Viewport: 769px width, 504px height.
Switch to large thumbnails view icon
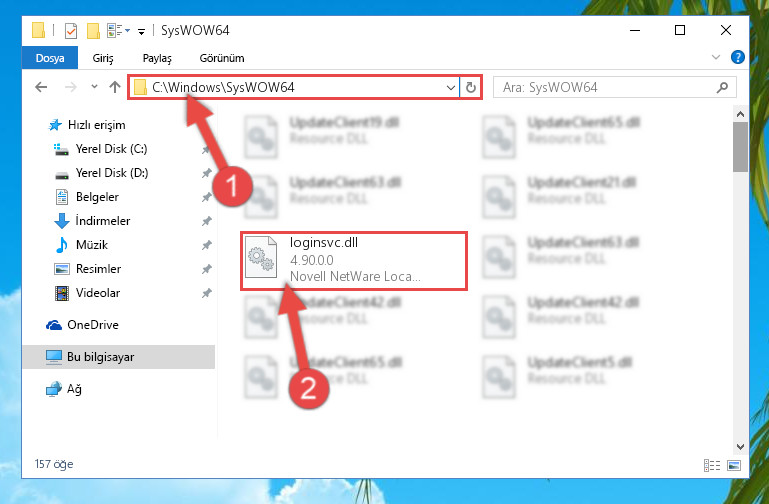point(735,466)
